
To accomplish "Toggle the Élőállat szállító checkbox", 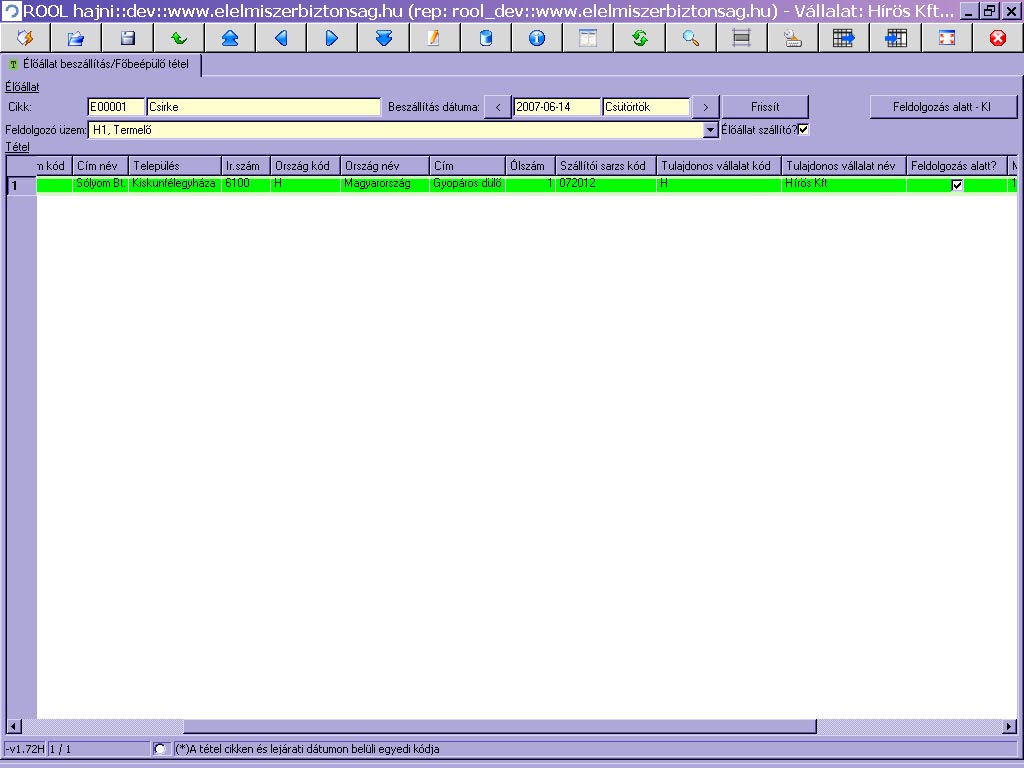I will (x=803, y=129).
